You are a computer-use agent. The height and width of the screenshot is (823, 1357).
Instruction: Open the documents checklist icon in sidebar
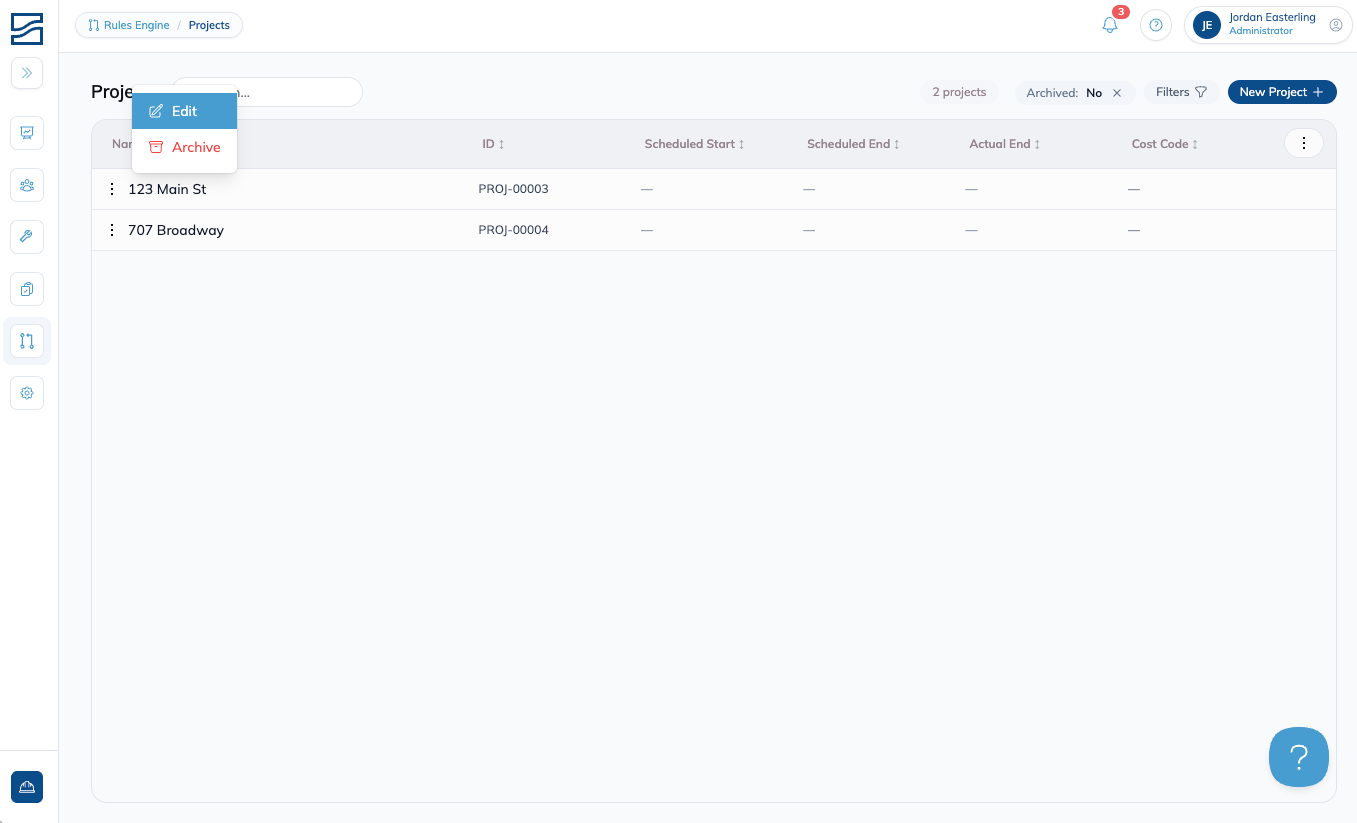27,289
